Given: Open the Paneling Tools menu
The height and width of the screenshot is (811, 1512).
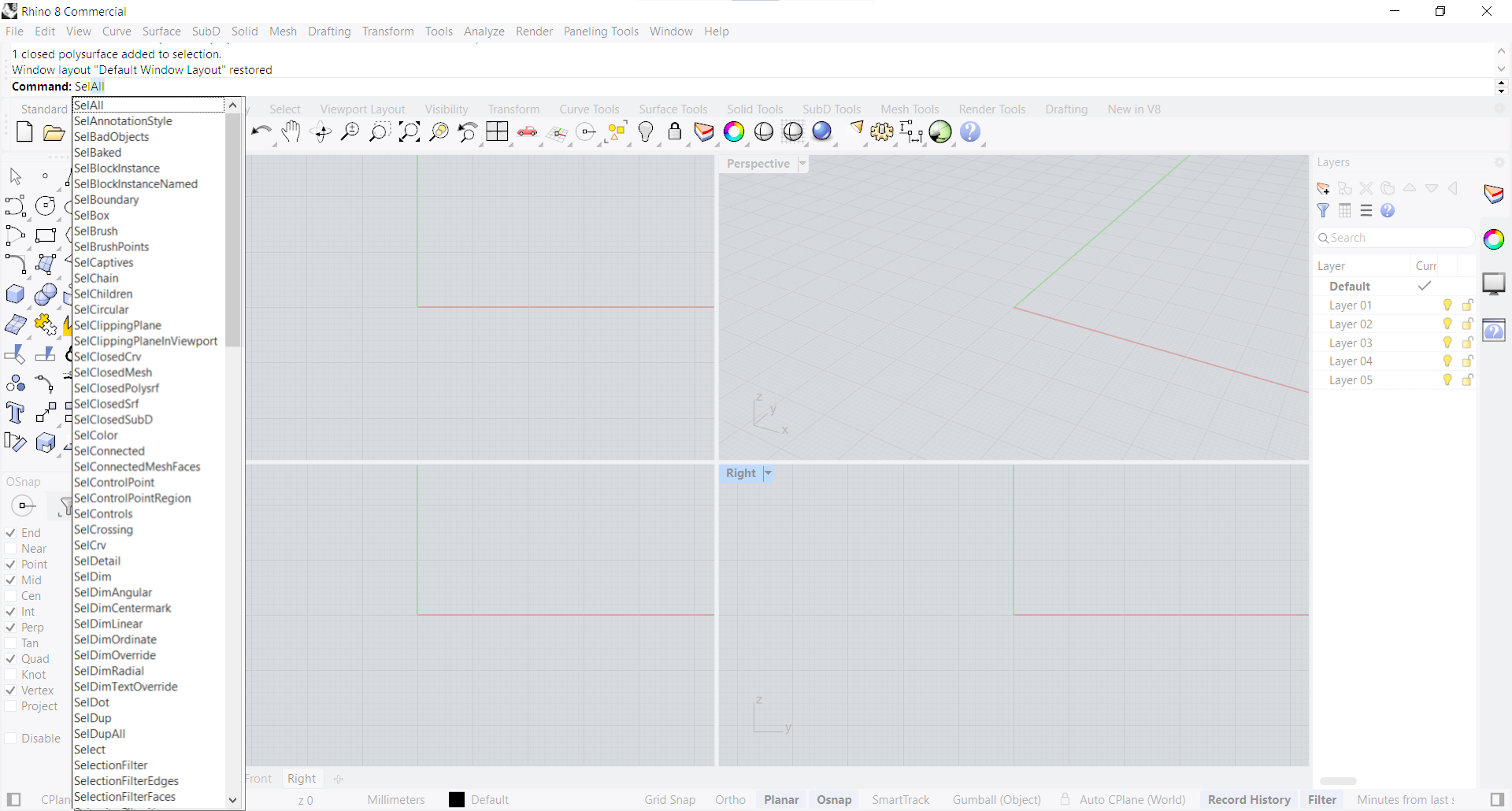Looking at the screenshot, I should pos(600,31).
